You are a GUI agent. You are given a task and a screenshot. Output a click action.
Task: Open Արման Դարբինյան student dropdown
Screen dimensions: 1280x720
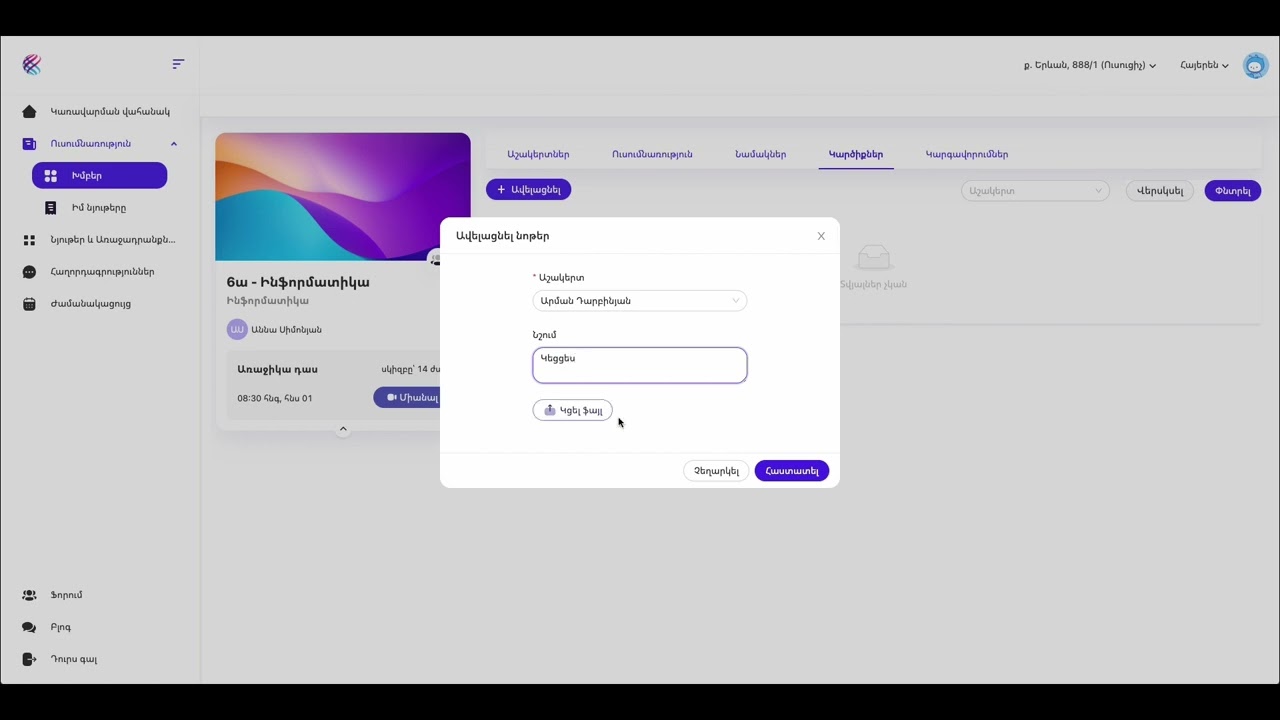[x=639, y=301]
